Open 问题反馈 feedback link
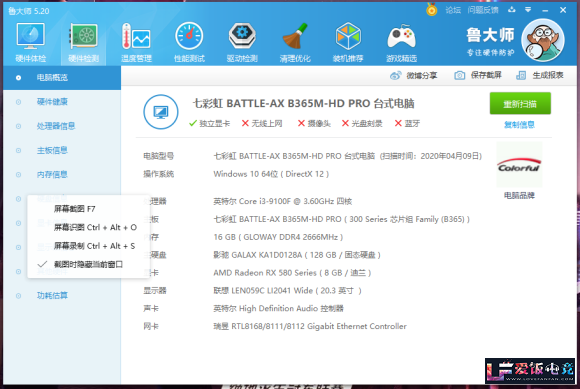 click(x=483, y=10)
